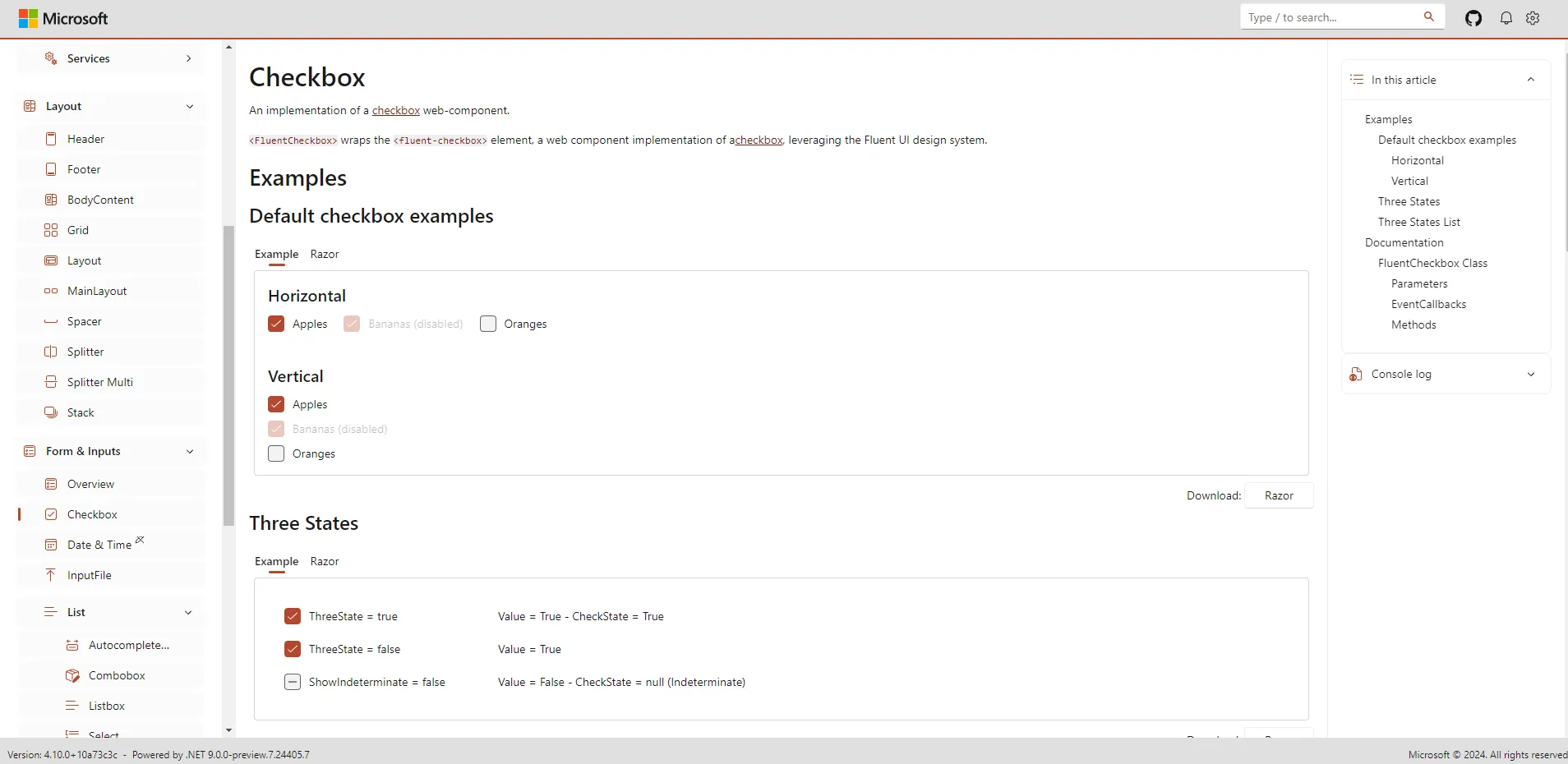Open site settings gear icon
Viewport: 1568px width, 764px height.
point(1533,18)
